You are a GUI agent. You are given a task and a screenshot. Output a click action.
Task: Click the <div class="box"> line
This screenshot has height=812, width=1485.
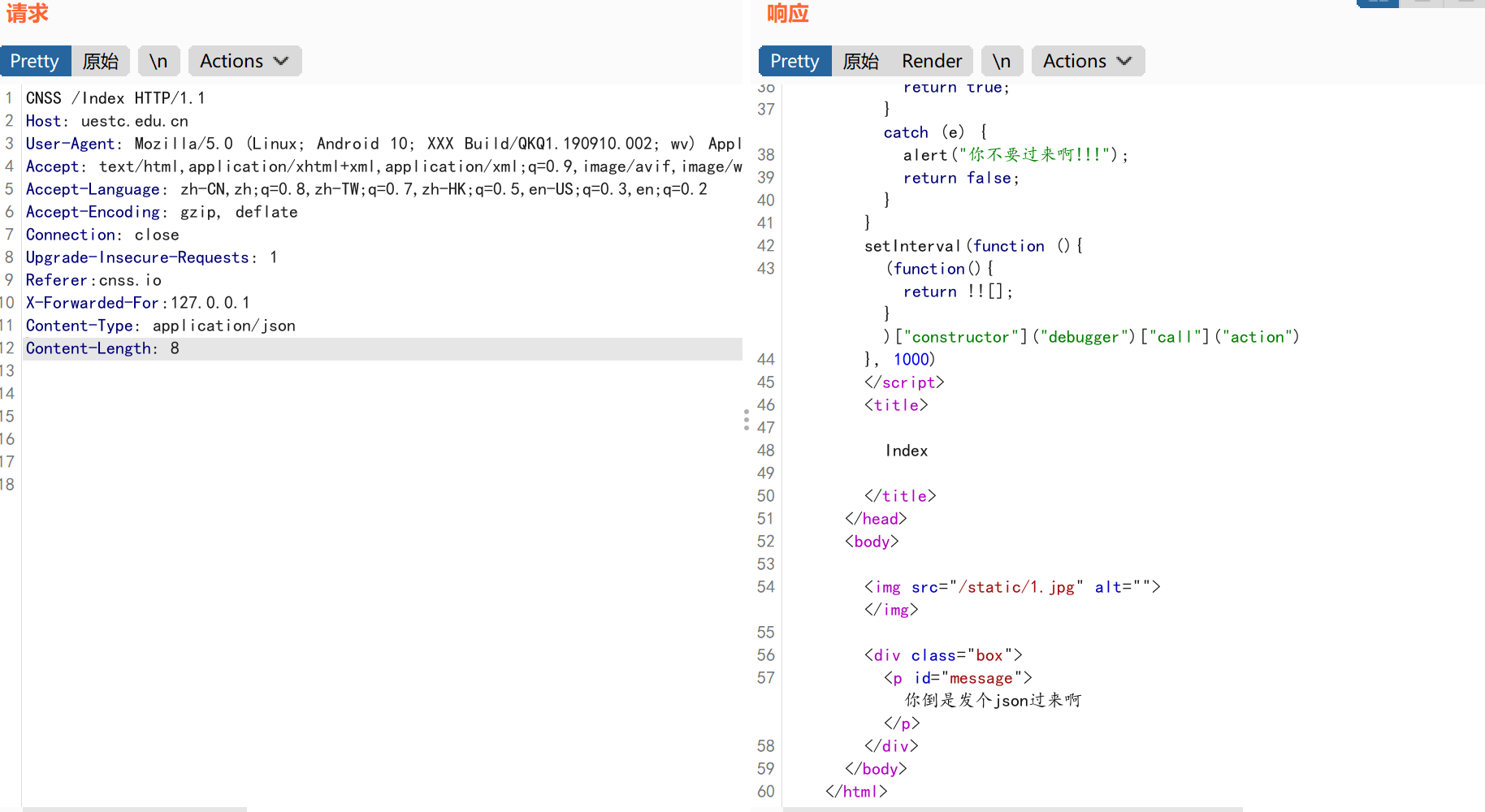click(x=943, y=655)
